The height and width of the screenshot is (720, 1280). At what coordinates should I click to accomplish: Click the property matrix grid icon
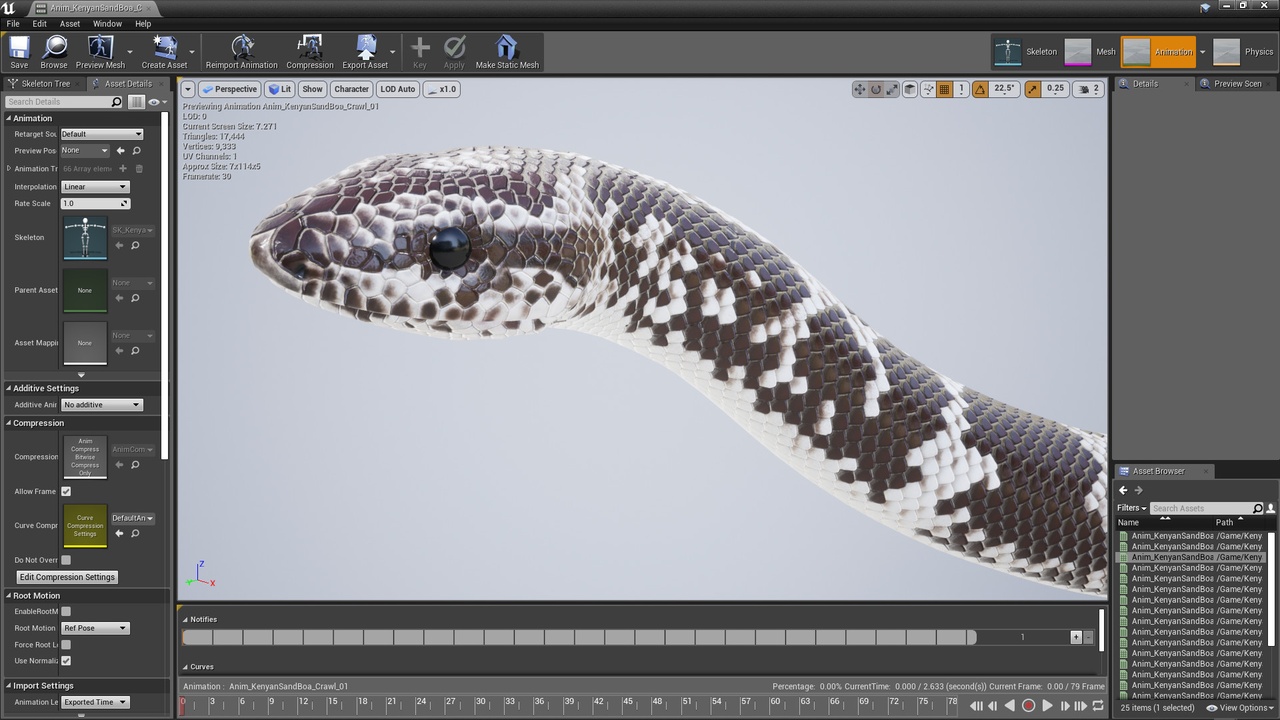(137, 102)
